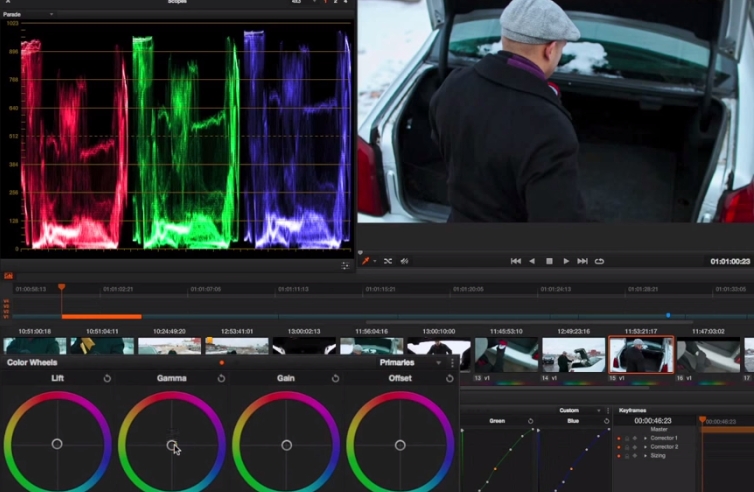Image resolution: width=754 pixels, height=492 pixels.
Task: Click the Gain wheel center point
Action: tap(286, 445)
